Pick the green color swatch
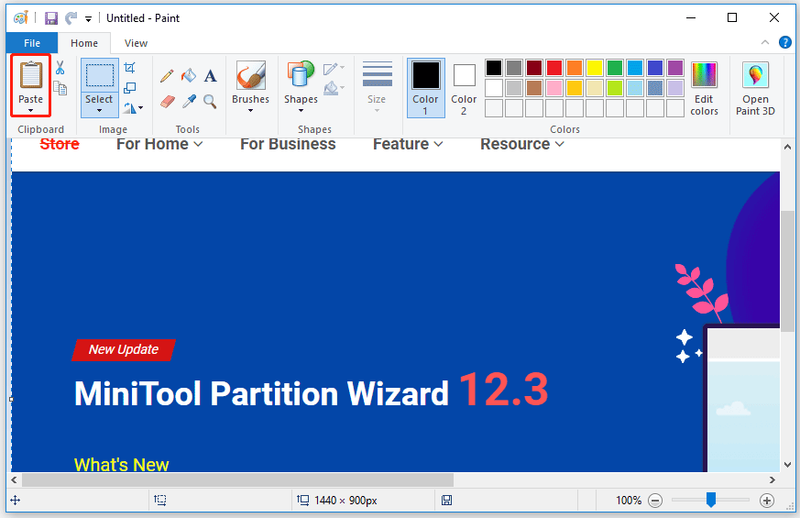 coord(615,67)
